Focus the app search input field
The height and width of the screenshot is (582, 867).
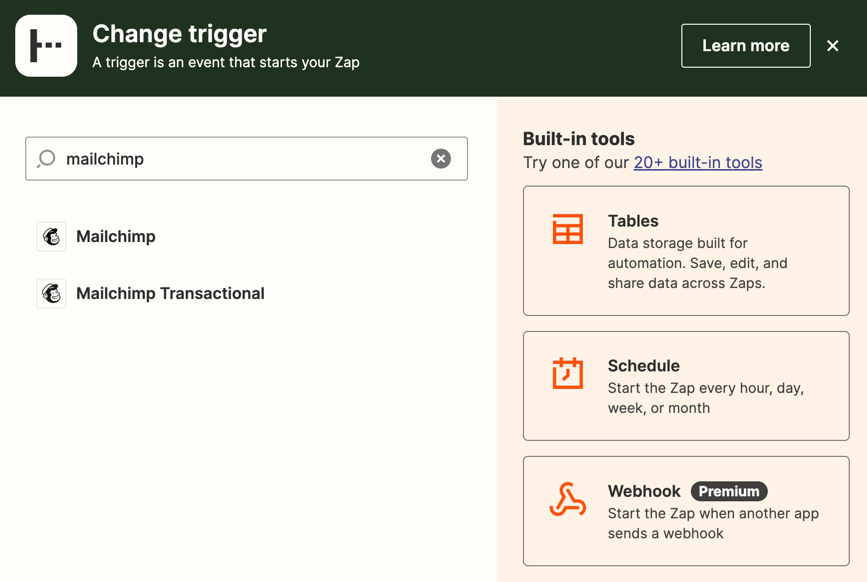(247, 159)
